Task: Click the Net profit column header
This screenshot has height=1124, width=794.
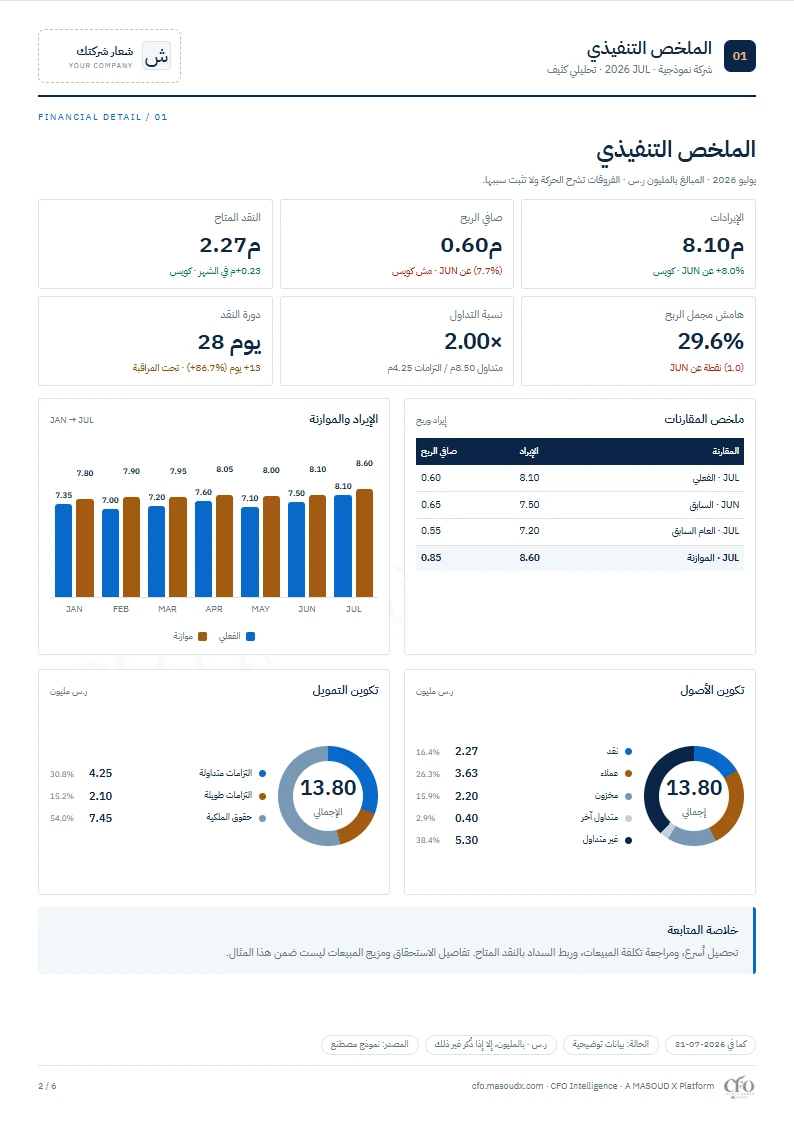Action: point(439,451)
